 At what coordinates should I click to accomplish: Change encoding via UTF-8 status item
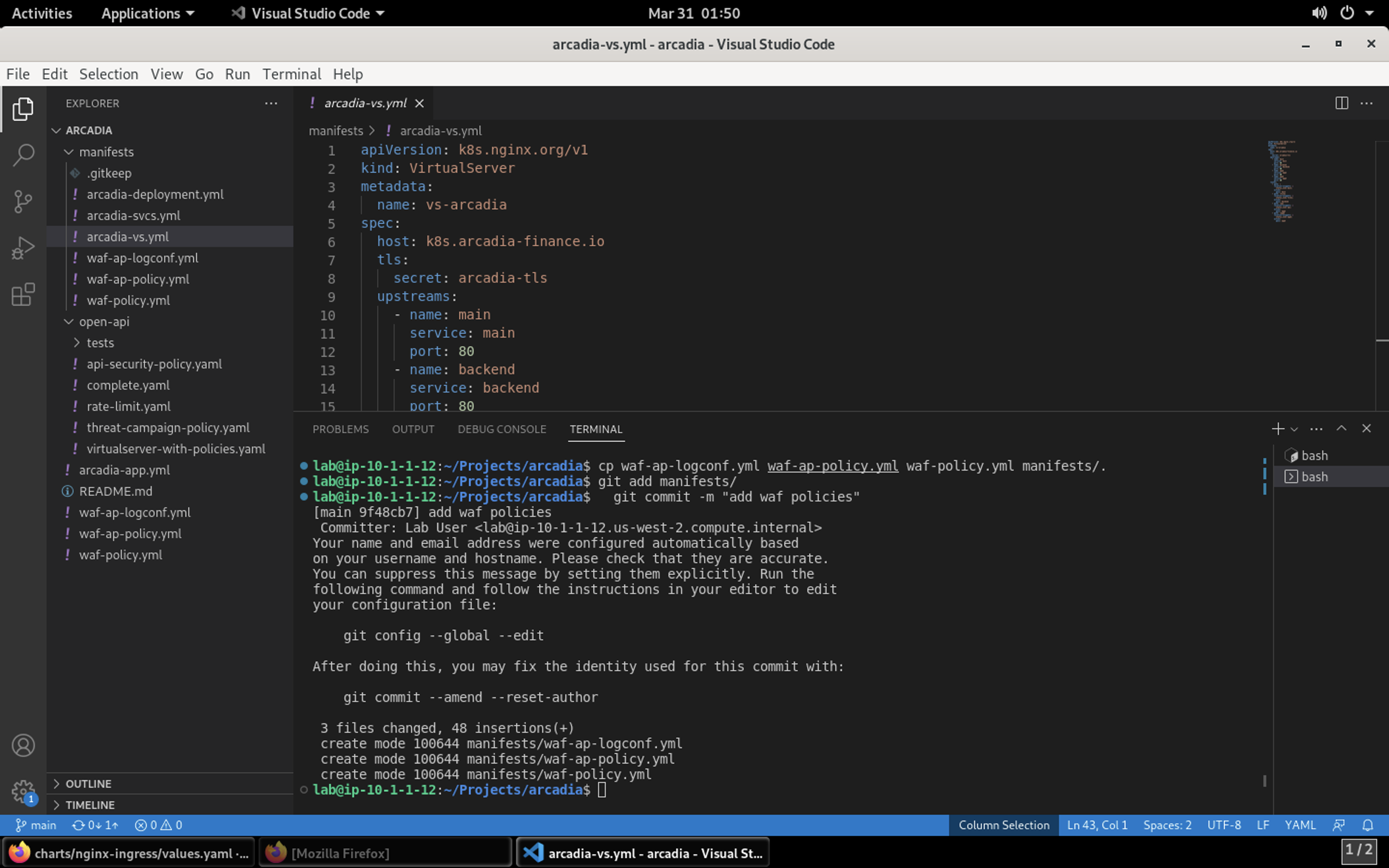[1224, 825]
